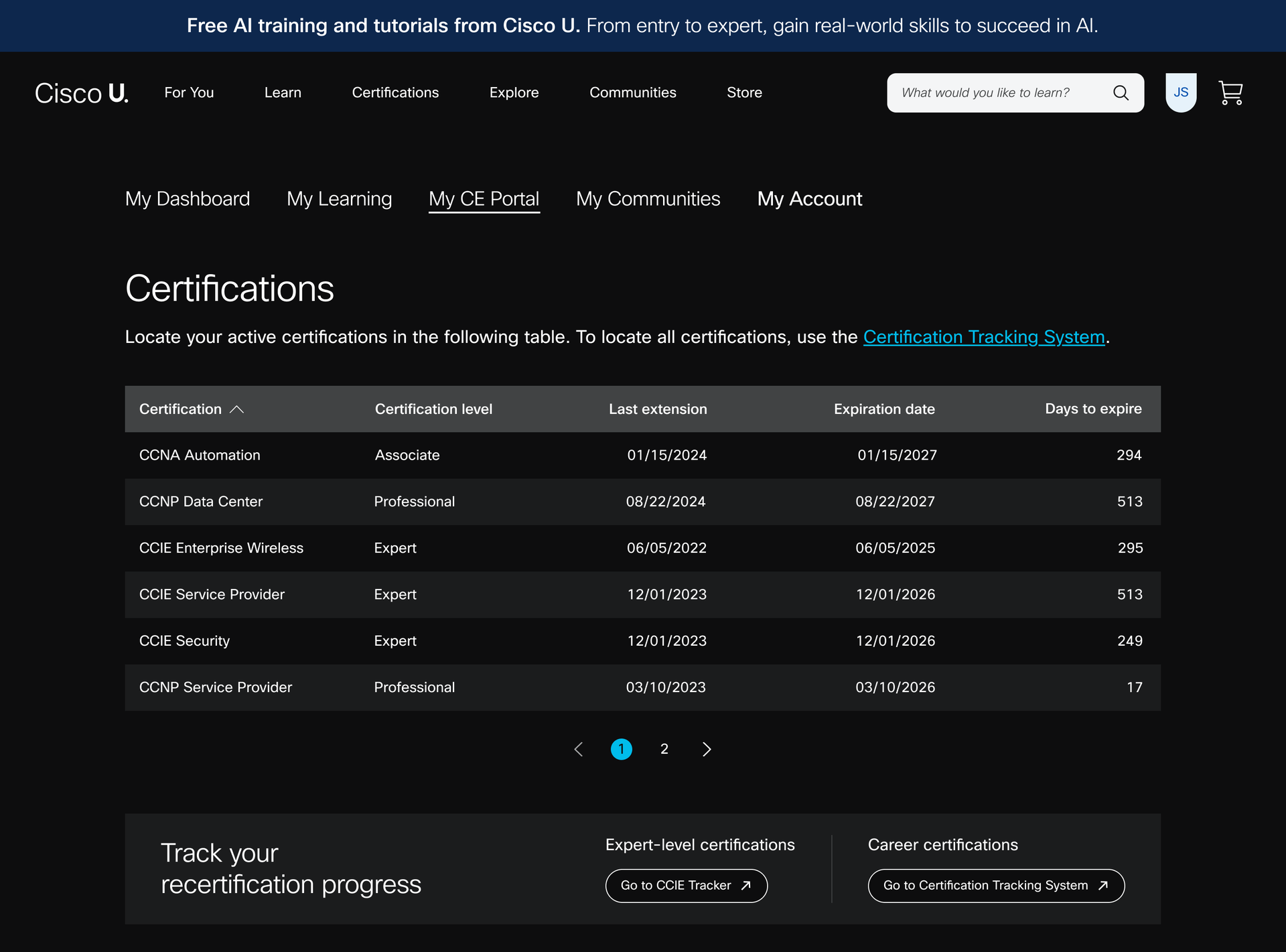Click the 294 days to expire value
The width and height of the screenshot is (1286, 952).
tap(1129, 456)
